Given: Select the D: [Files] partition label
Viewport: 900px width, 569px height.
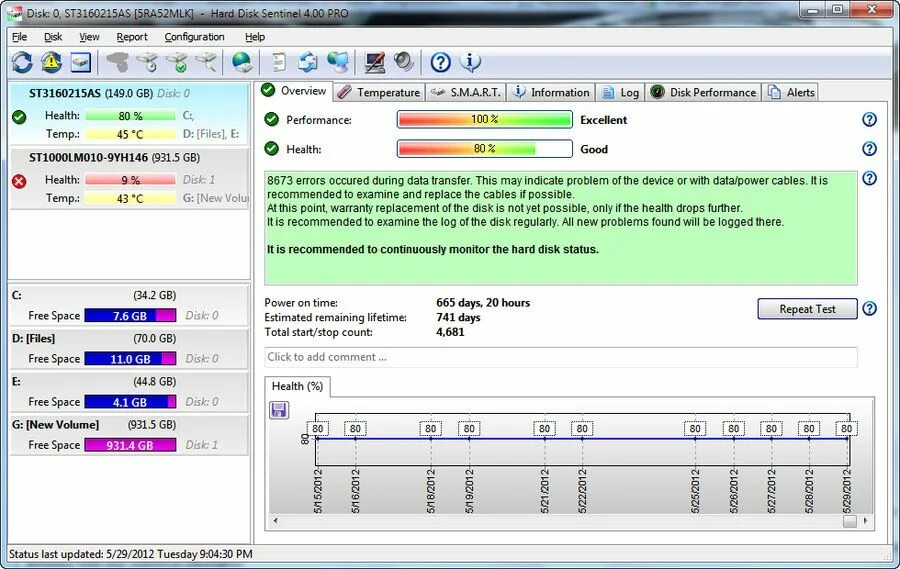Looking at the screenshot, I should pyautogui.click(x=33, y=339).
